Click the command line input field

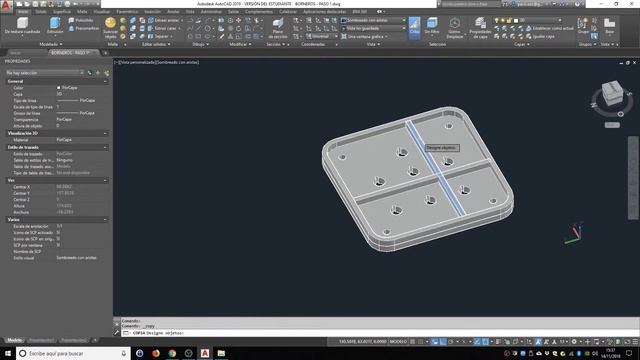point(380,333)
